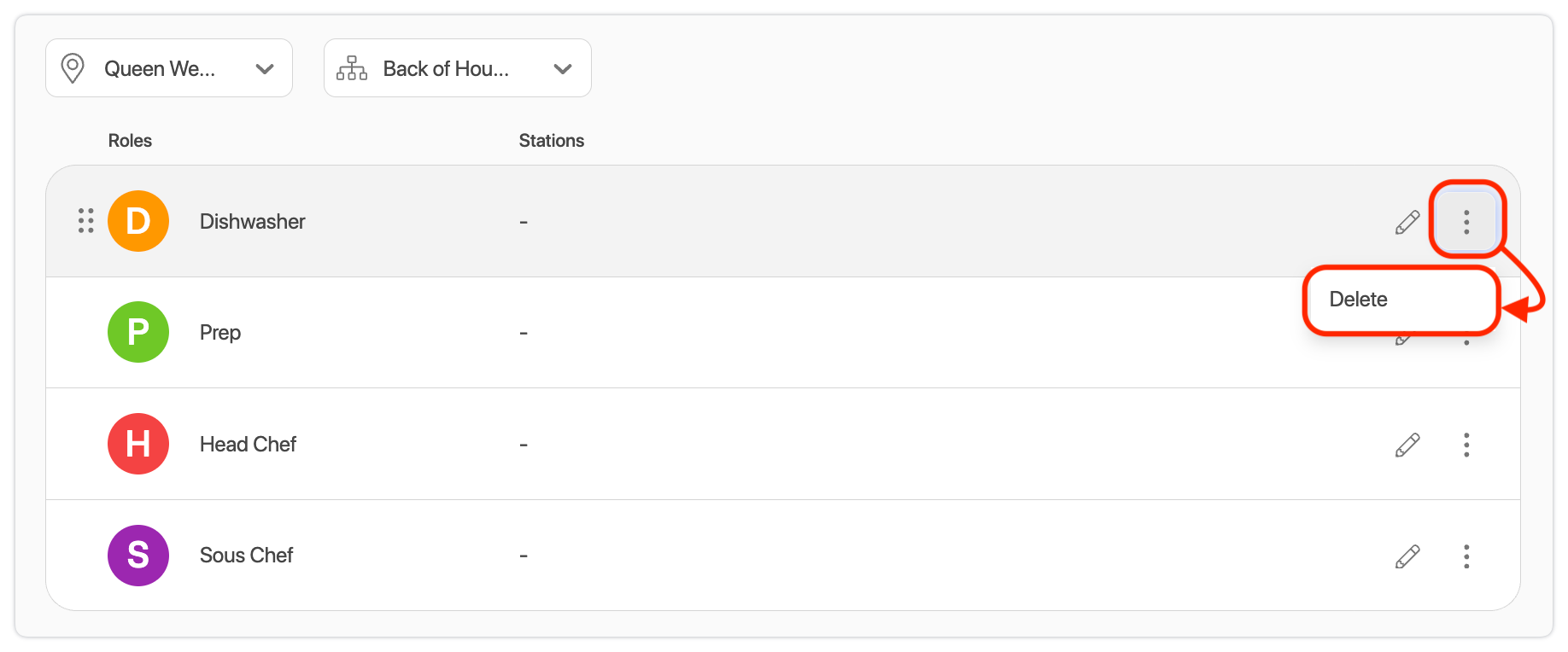
Task: Click the Dishwasher drag handle dots
Action: [85, 221]
